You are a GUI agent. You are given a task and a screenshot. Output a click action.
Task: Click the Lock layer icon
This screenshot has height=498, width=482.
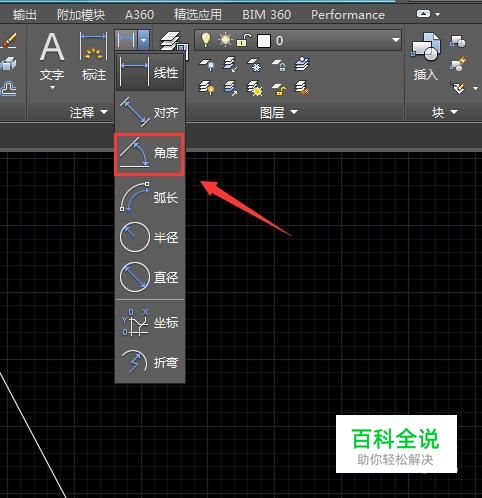[279, 64]
